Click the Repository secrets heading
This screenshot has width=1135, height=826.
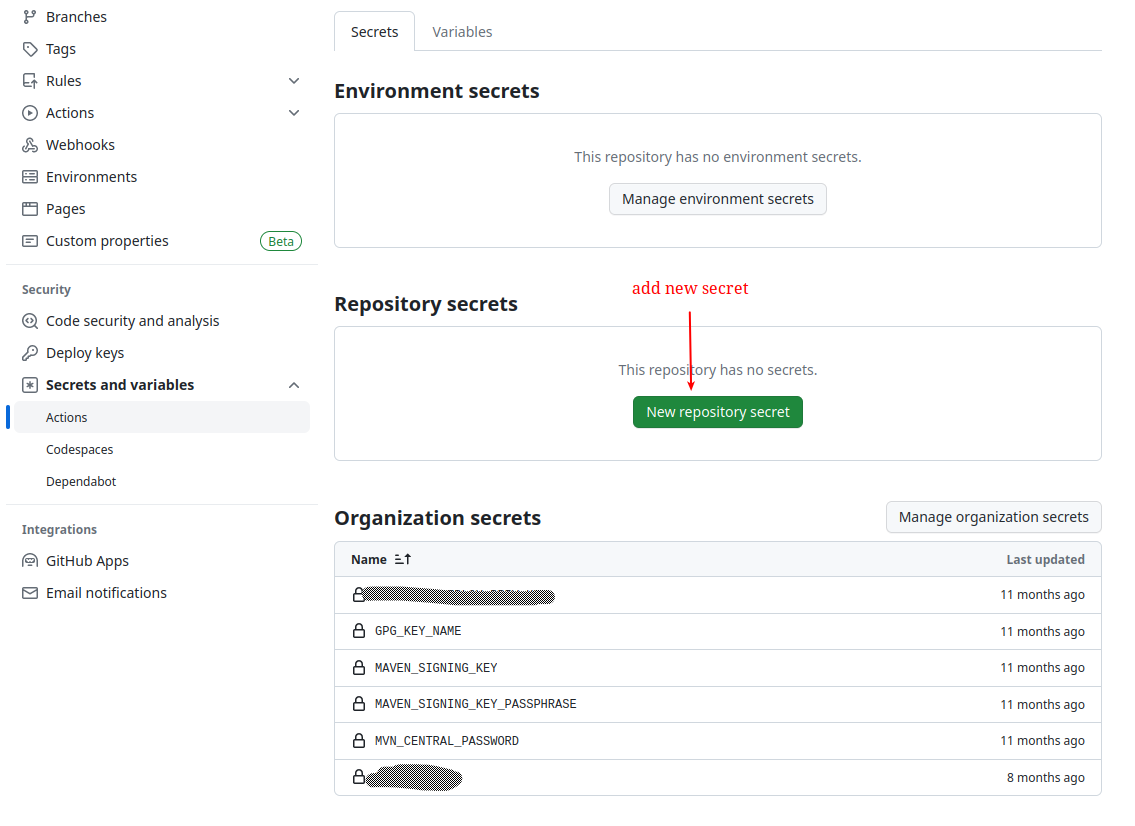click(426, 304)
